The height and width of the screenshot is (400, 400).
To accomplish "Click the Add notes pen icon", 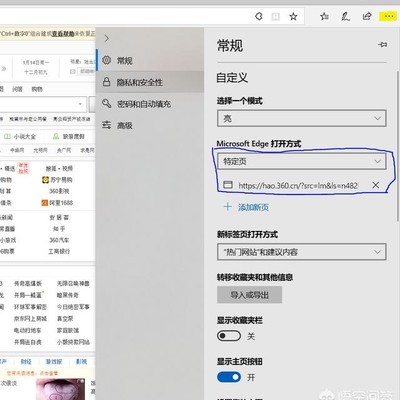I will coord(346,16).
